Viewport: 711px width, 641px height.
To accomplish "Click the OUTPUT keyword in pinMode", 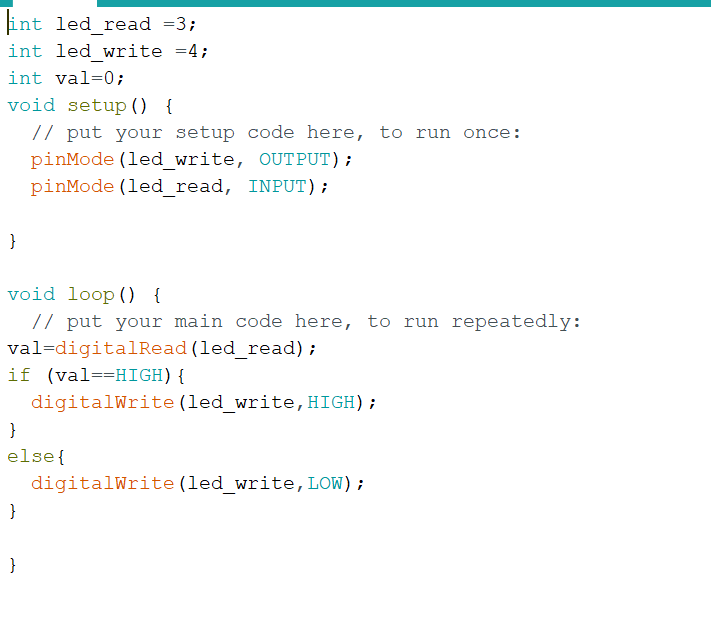I will point(294,159).
